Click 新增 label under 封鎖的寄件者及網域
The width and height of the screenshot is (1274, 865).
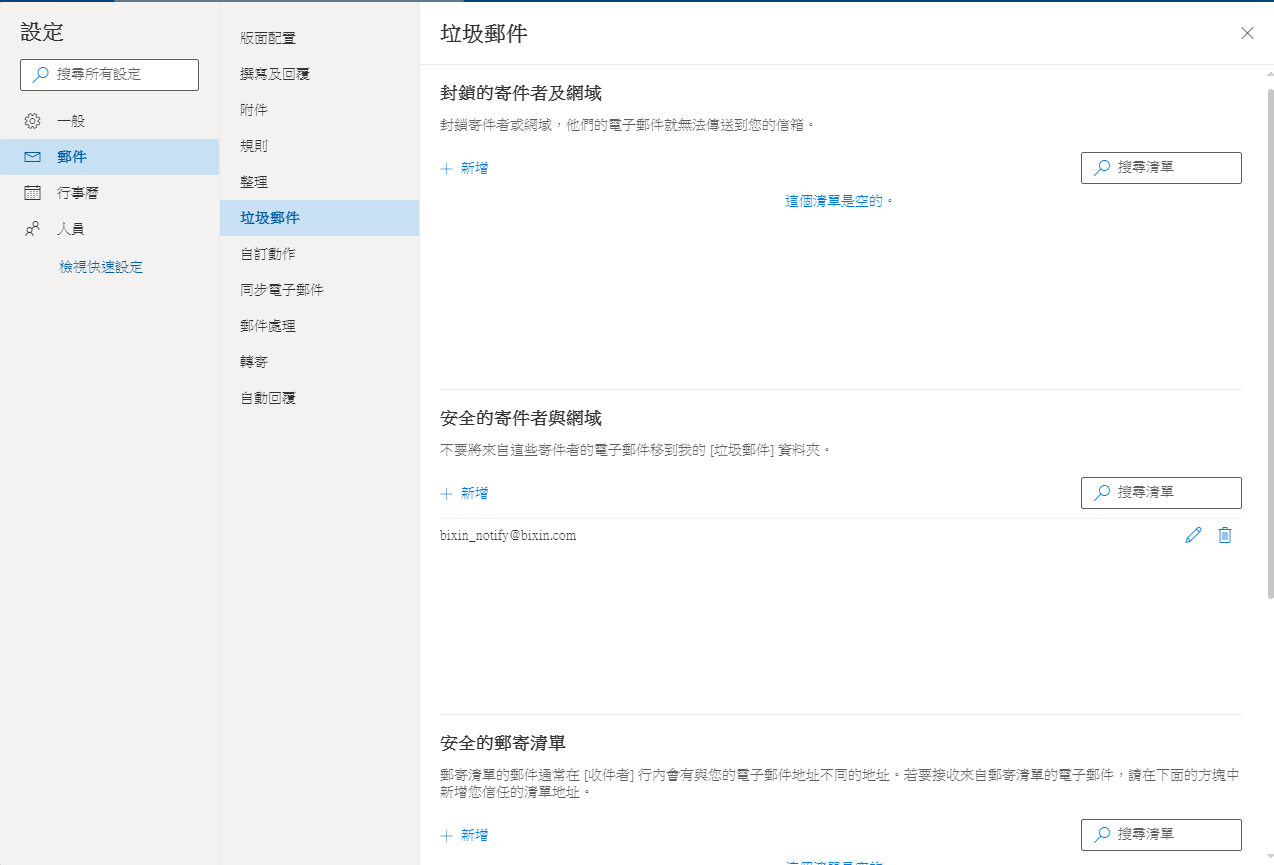click(474, 169)
